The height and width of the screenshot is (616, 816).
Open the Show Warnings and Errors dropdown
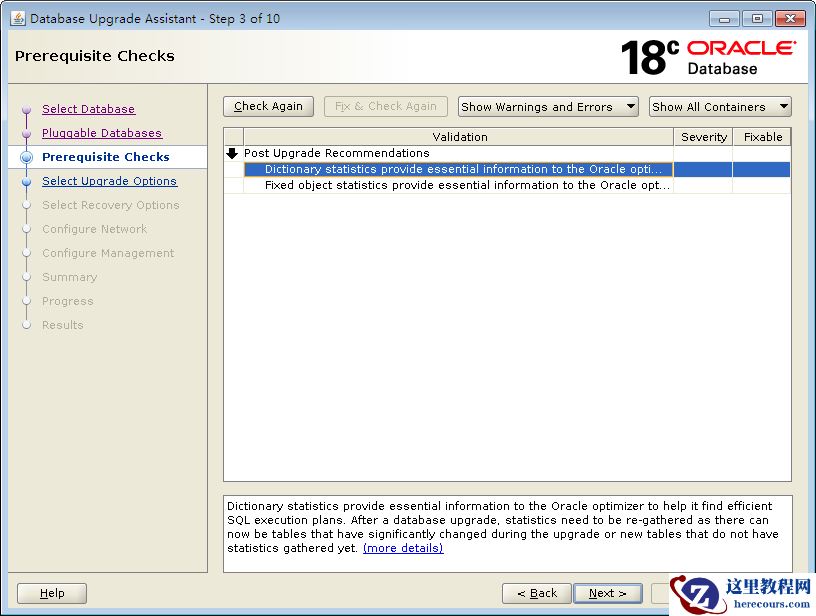[548, 107]
